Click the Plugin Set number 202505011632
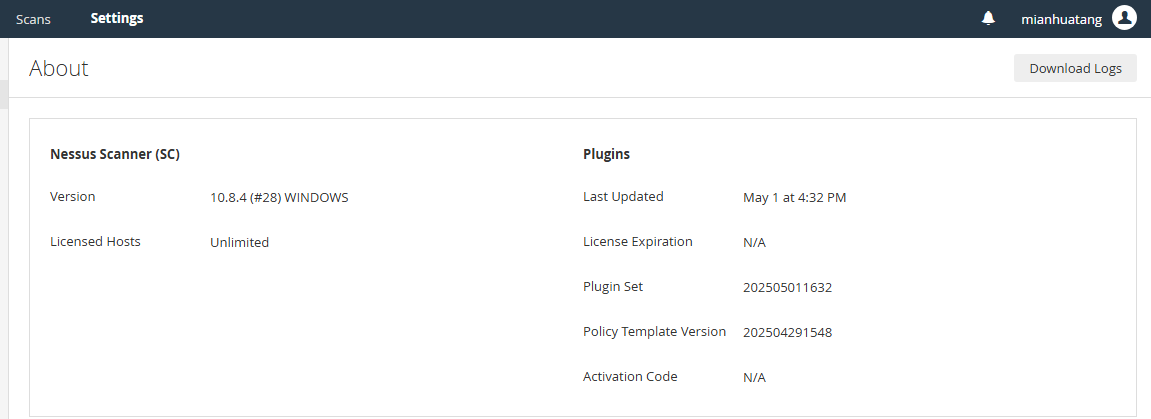 (x=787, y=287)
